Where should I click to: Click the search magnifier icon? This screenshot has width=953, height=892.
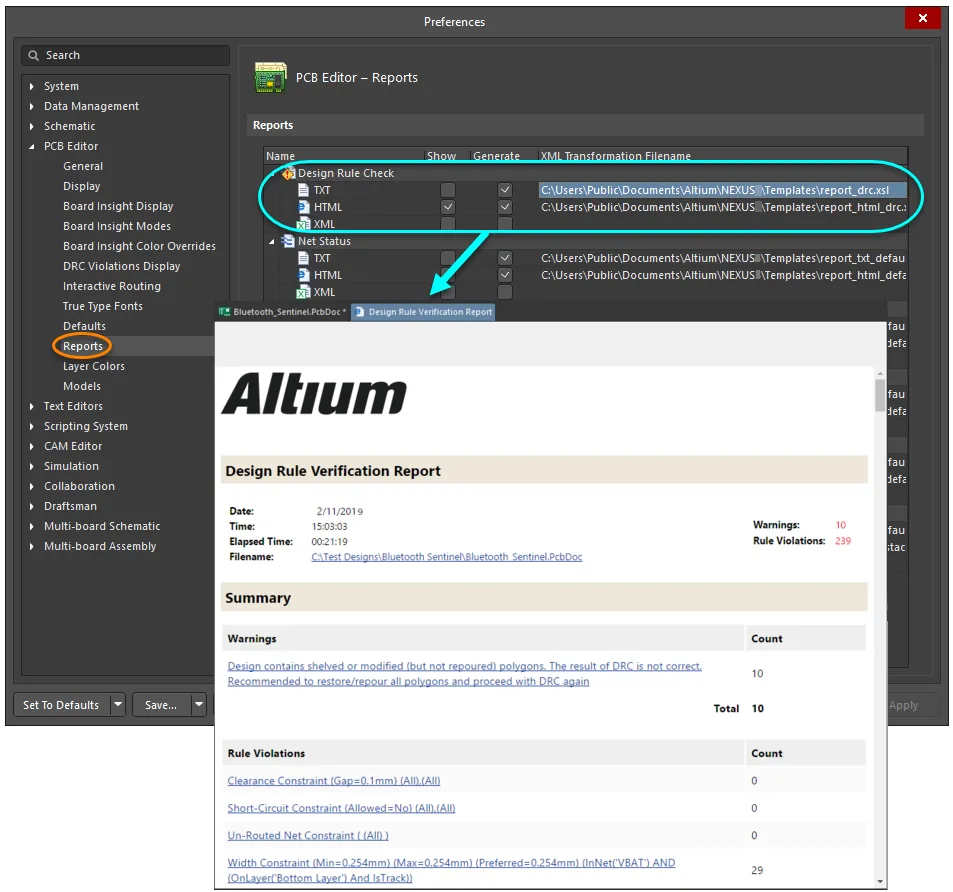point(34,55)
